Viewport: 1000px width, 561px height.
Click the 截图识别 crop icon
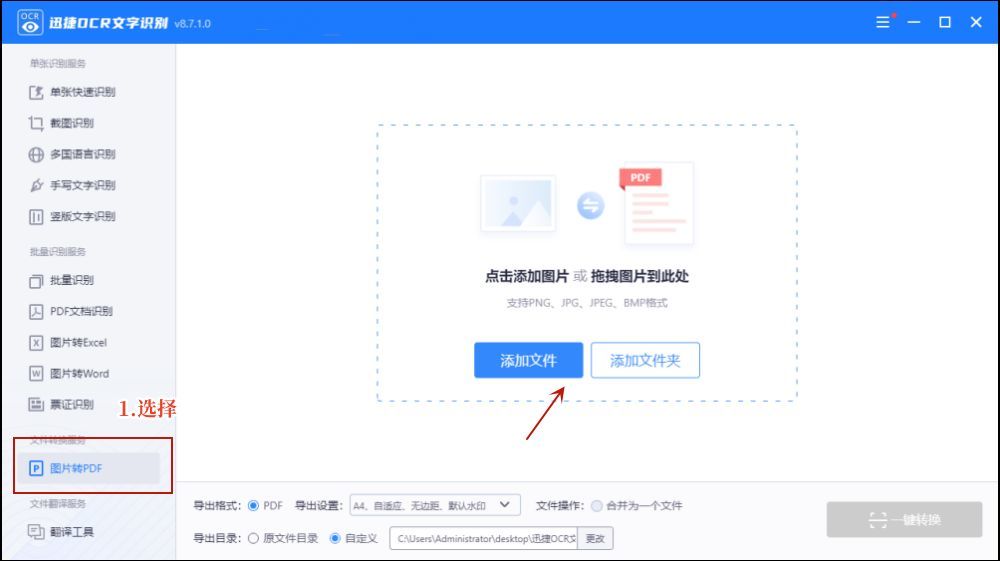click(36, 123)
